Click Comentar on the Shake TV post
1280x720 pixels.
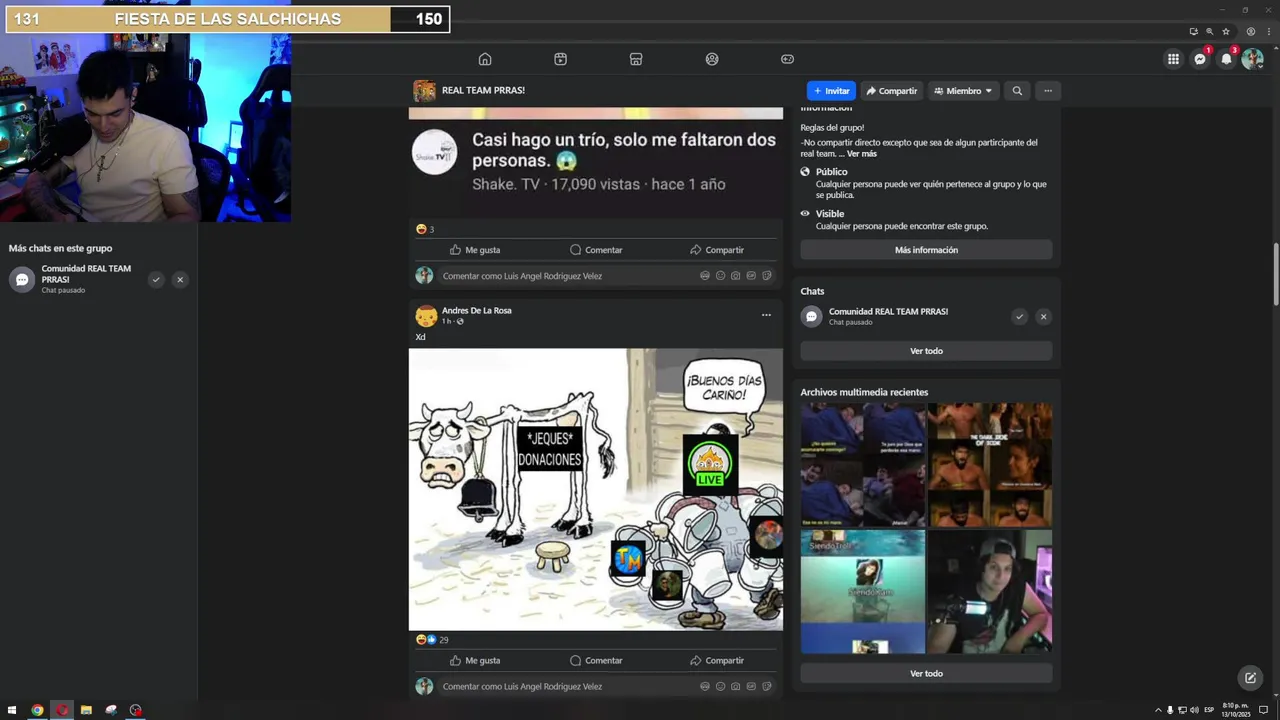(x=596, y=250)
